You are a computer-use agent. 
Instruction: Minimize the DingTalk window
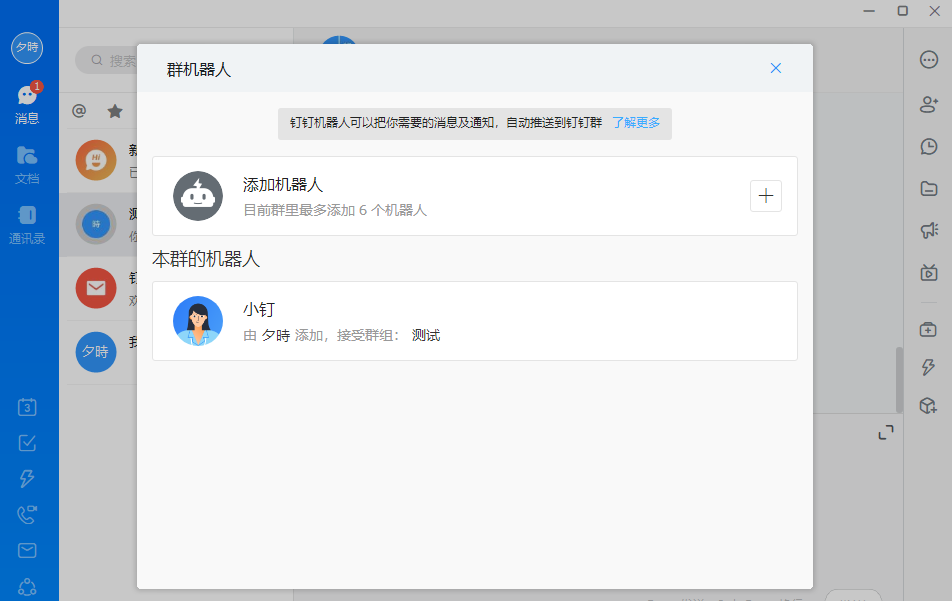pyautogui.click(x=869, y=11)
